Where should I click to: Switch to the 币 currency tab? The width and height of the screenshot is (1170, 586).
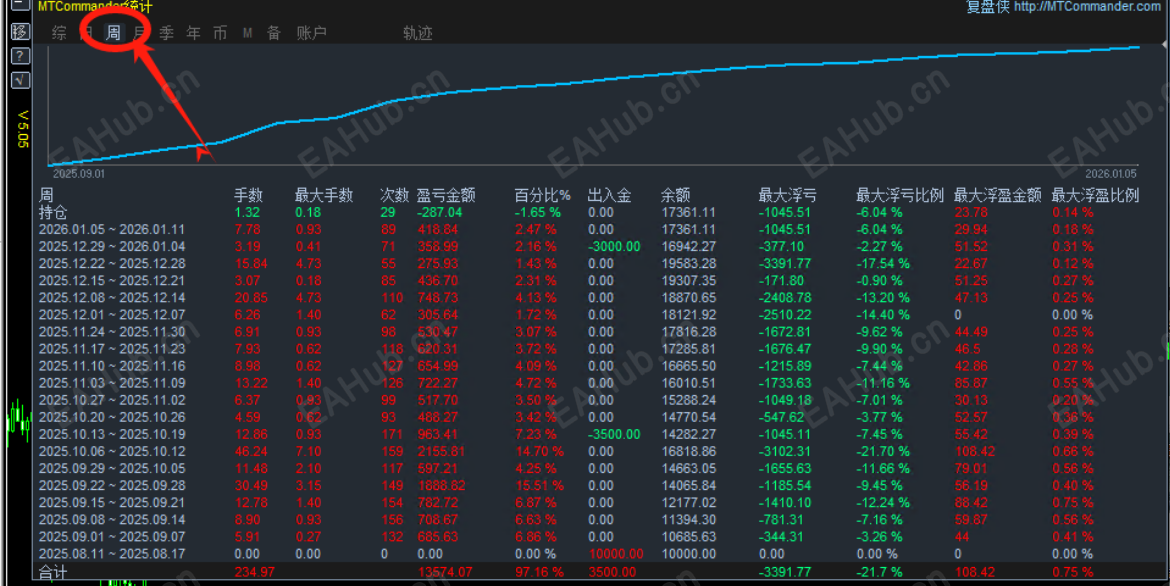220,33
